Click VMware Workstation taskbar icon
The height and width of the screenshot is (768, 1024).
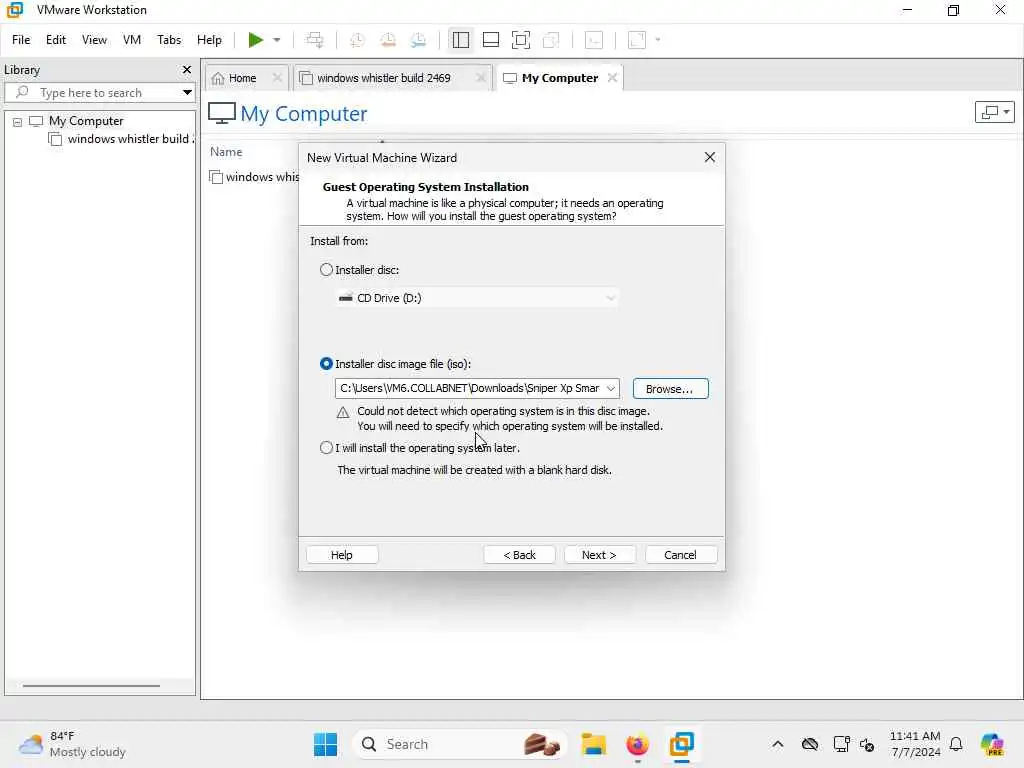coord(681,744)
